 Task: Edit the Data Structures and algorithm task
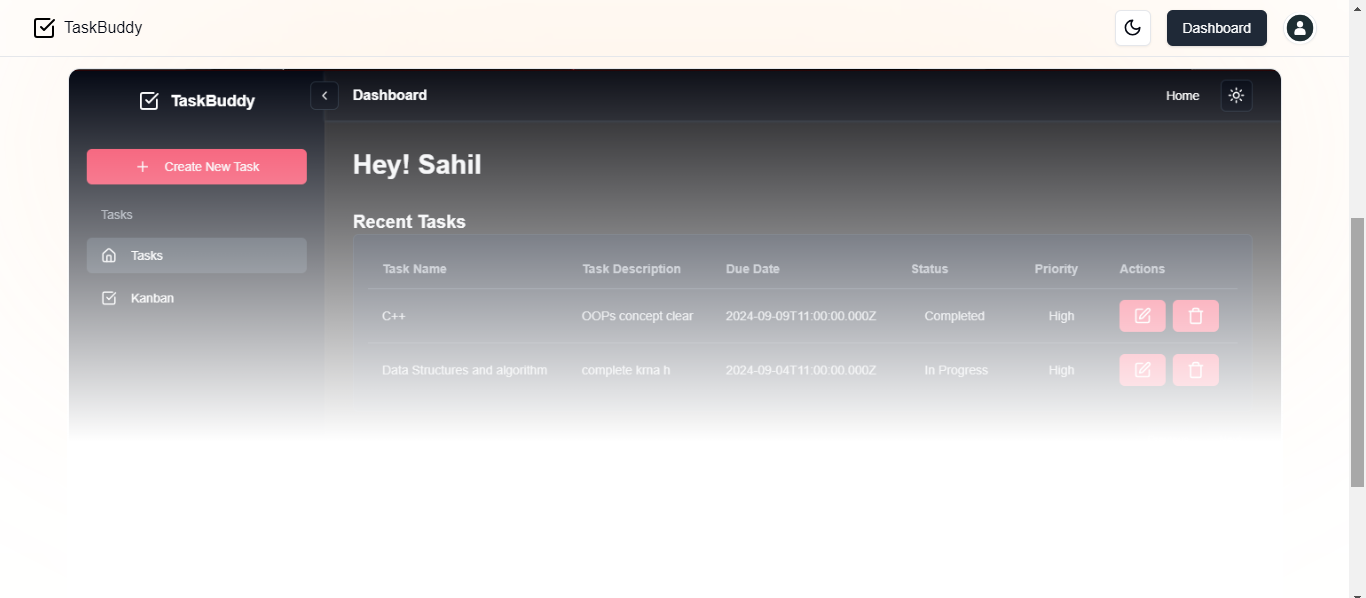pyautogui.click(x=1142, y=369)
